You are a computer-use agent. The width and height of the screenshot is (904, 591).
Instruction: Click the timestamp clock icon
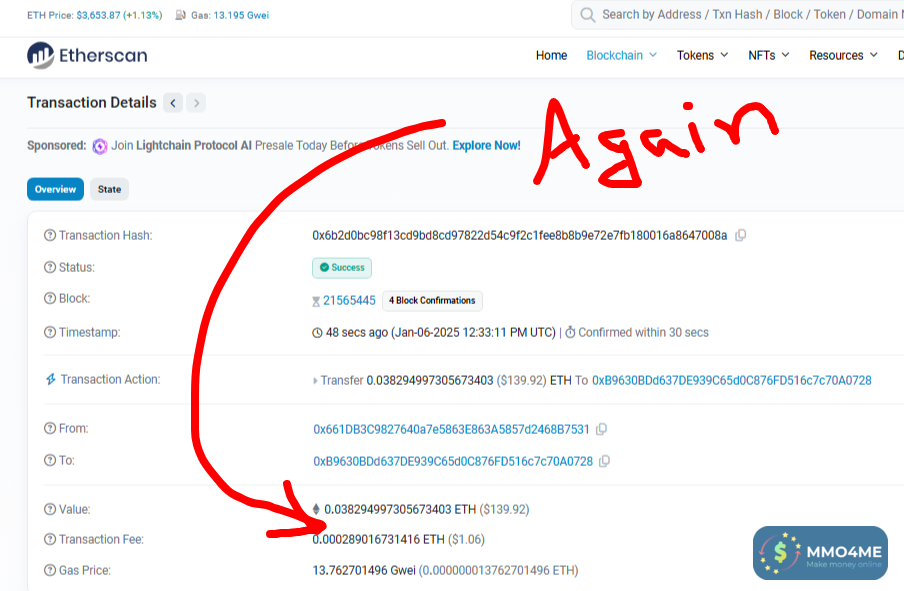pos(317,333)
